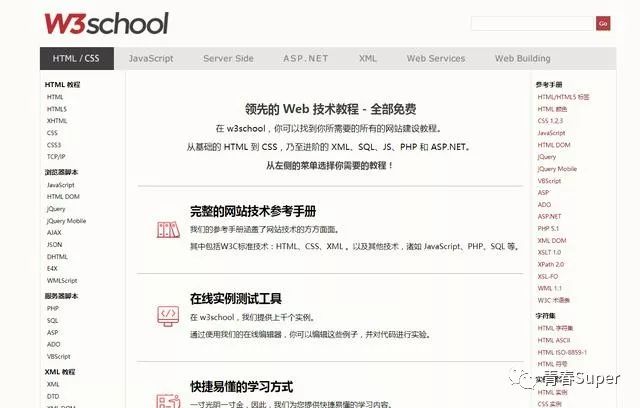This screenshot has height=408, width=640.
Task: Open the XSLT 1.0 reference link
Action: pos(549,252)
